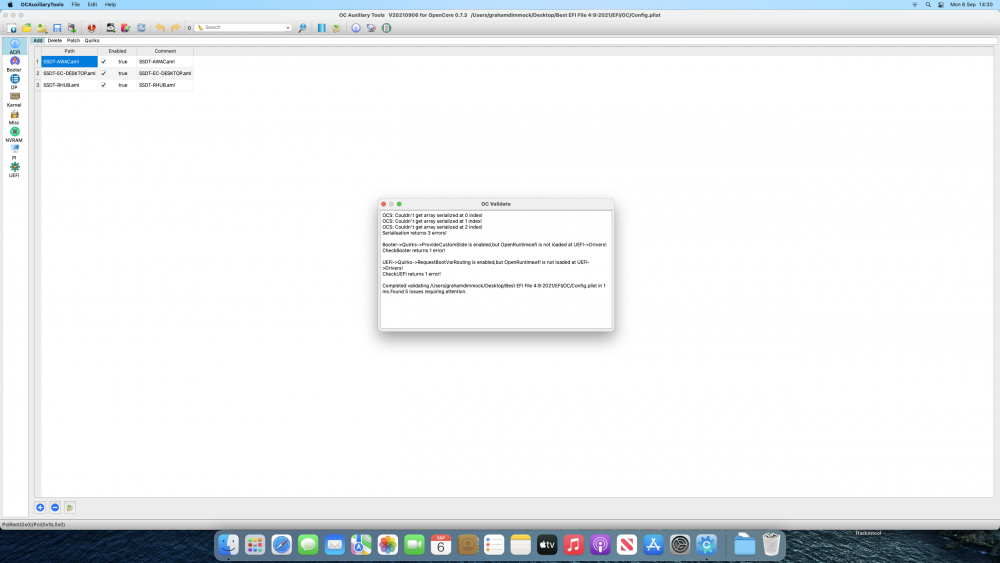Uncheck Enabled for SSDT-RHUB.aml

[x=103, y=85]
